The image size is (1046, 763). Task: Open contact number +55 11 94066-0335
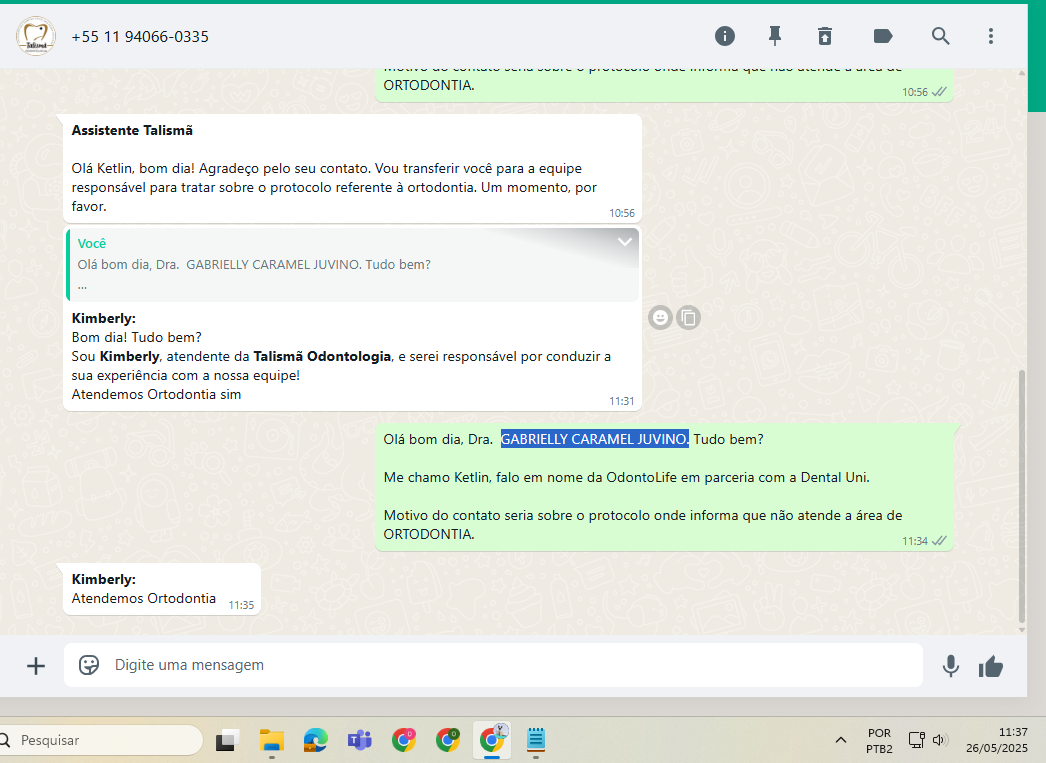tap(140, 37)
